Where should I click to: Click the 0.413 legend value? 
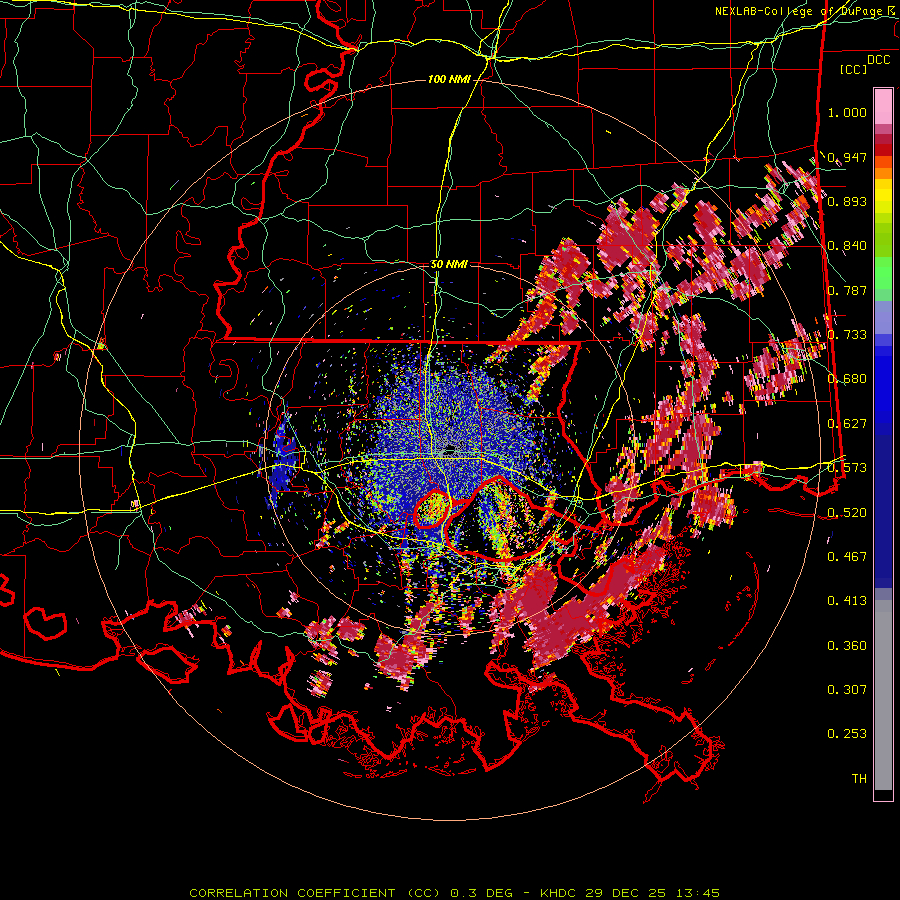[x=847, y=601]
